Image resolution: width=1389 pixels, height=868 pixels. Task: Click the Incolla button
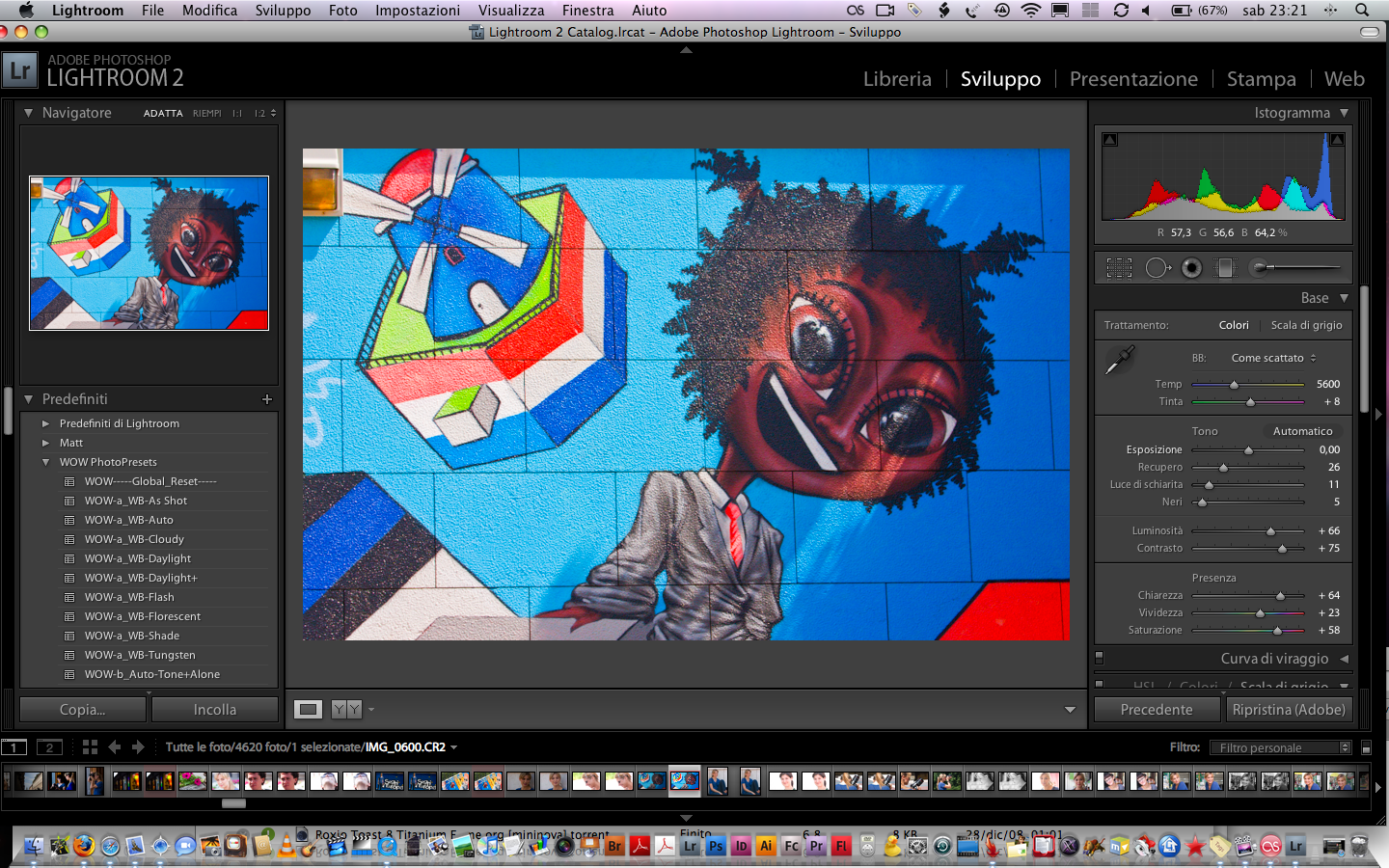(x=215, y=709)
